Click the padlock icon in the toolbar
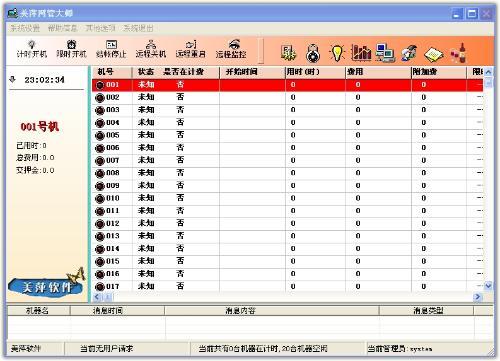The width and height of the screenshot is (500, 361). coord(313,53)
